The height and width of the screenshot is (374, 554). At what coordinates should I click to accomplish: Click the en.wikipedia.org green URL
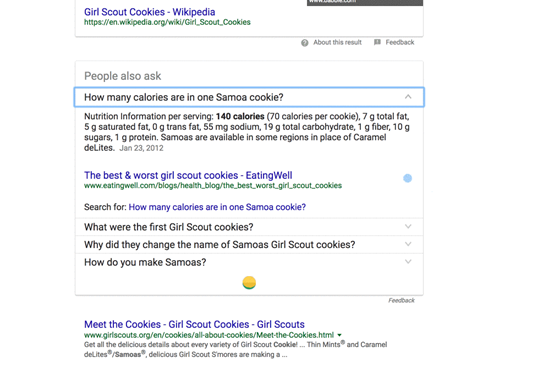(167, 22)
